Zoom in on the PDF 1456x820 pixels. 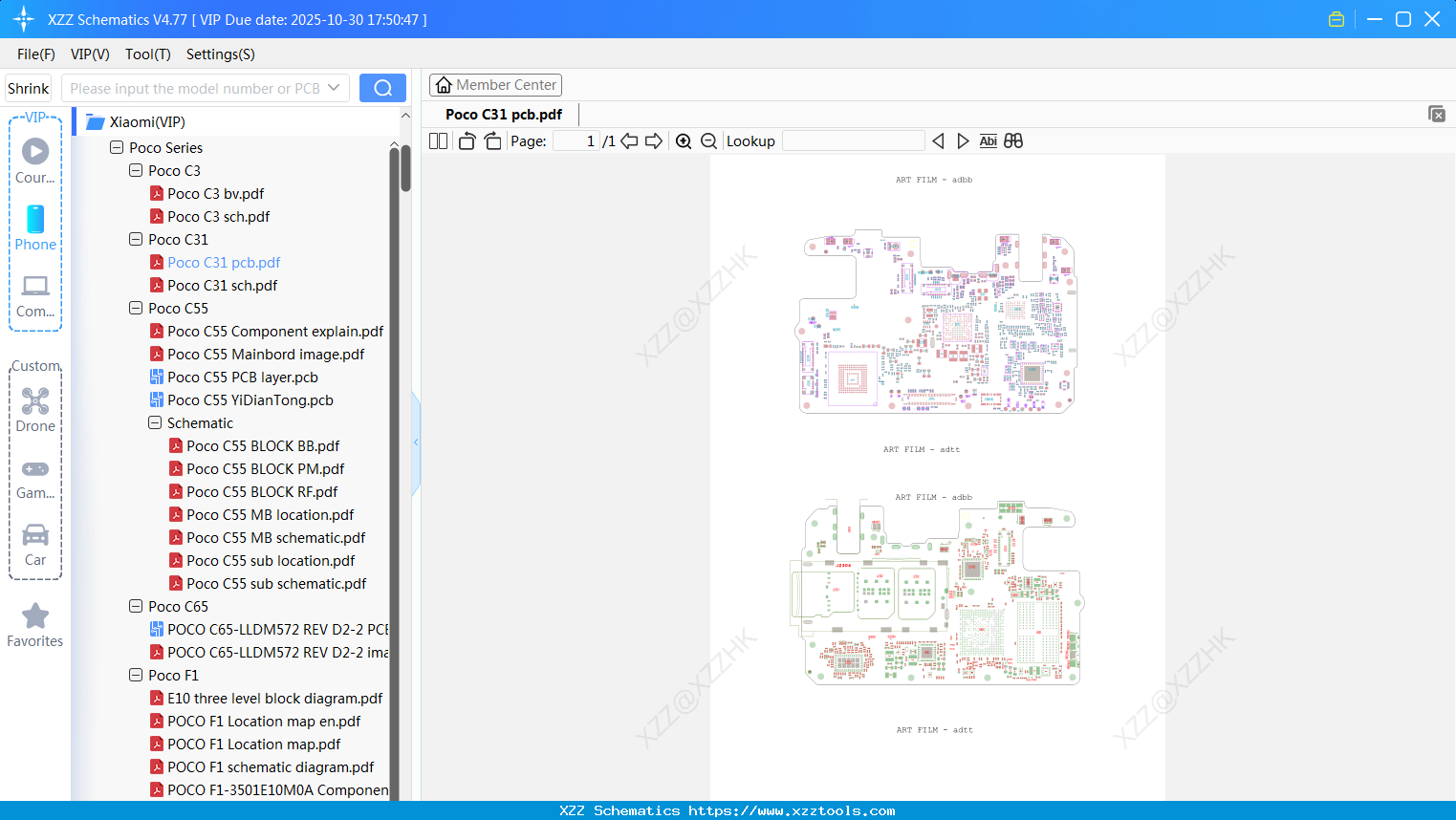[684, 141]
